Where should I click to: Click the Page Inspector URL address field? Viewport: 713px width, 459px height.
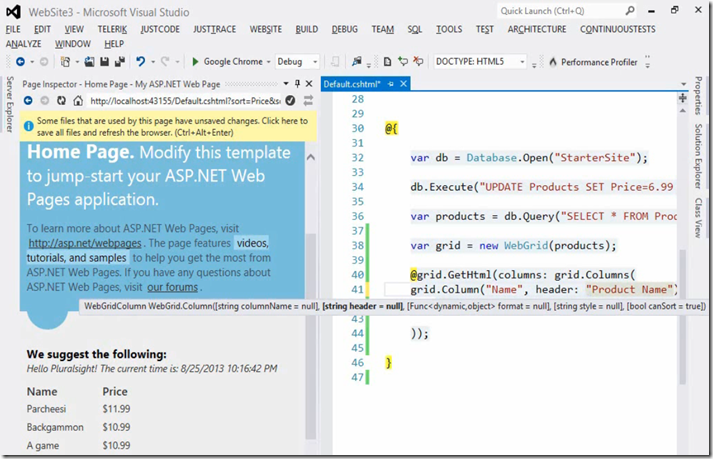coord(185,101)
